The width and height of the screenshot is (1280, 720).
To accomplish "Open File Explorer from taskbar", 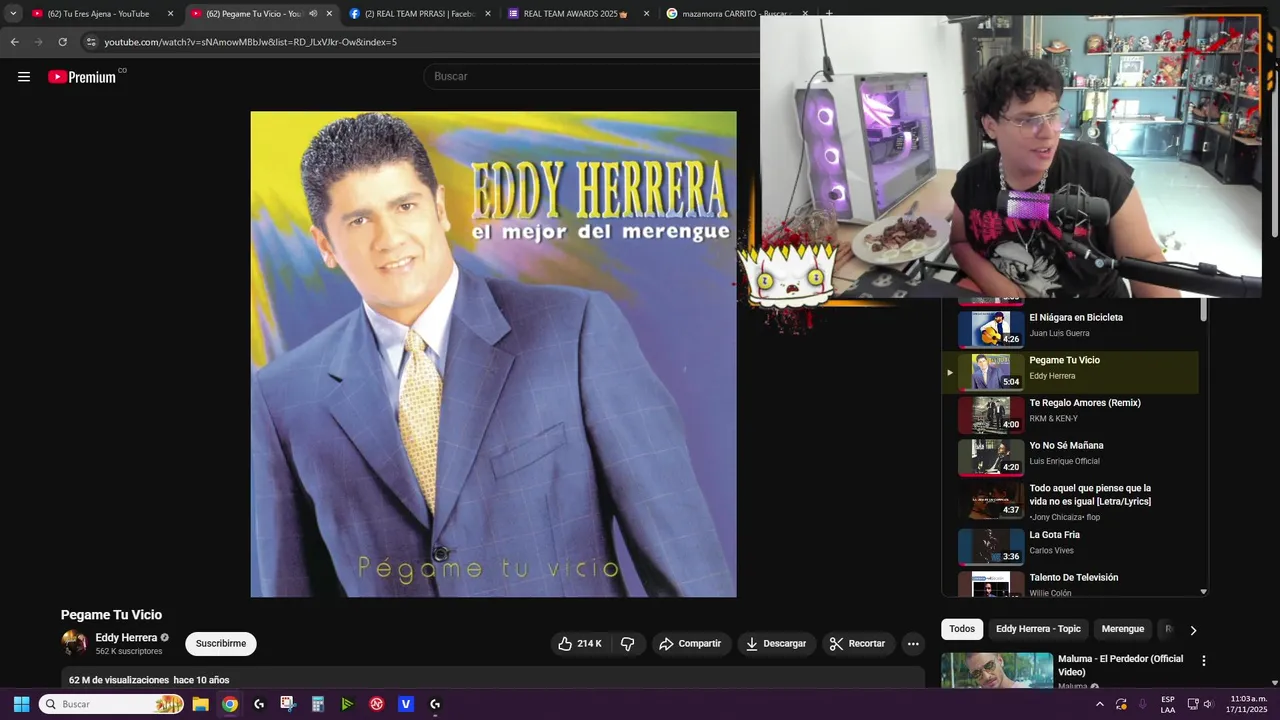I will pyautogui.click(x=200, y=704).
